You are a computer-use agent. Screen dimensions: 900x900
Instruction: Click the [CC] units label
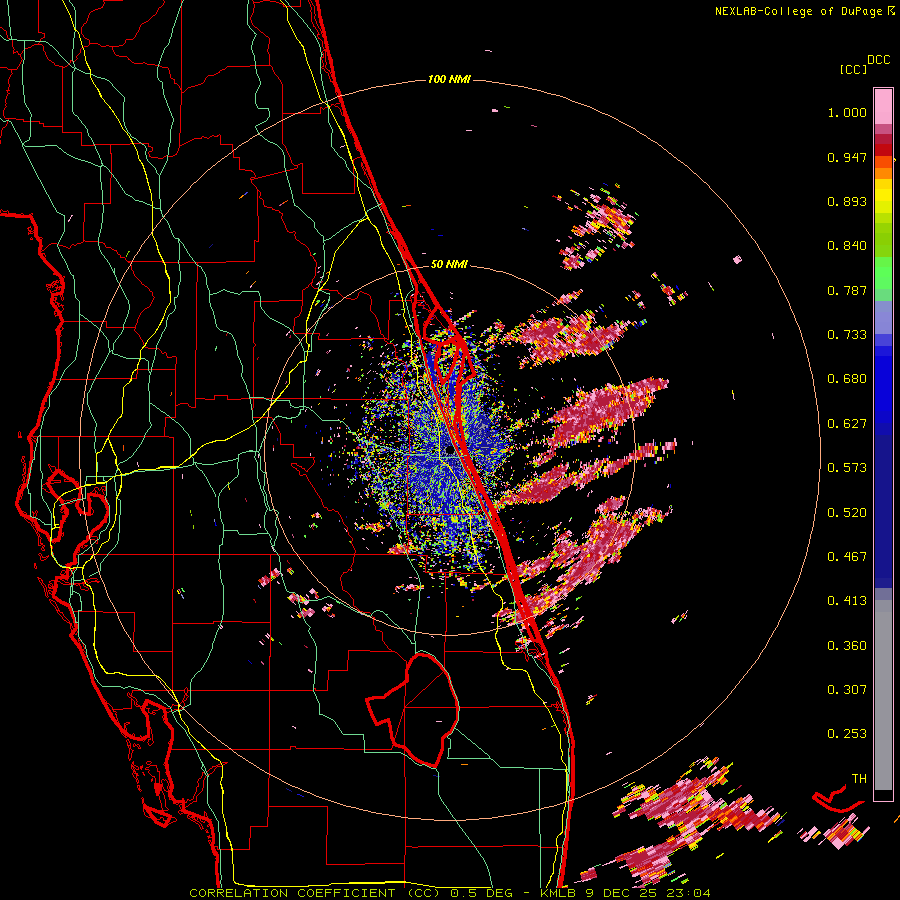tap(853, 69)
